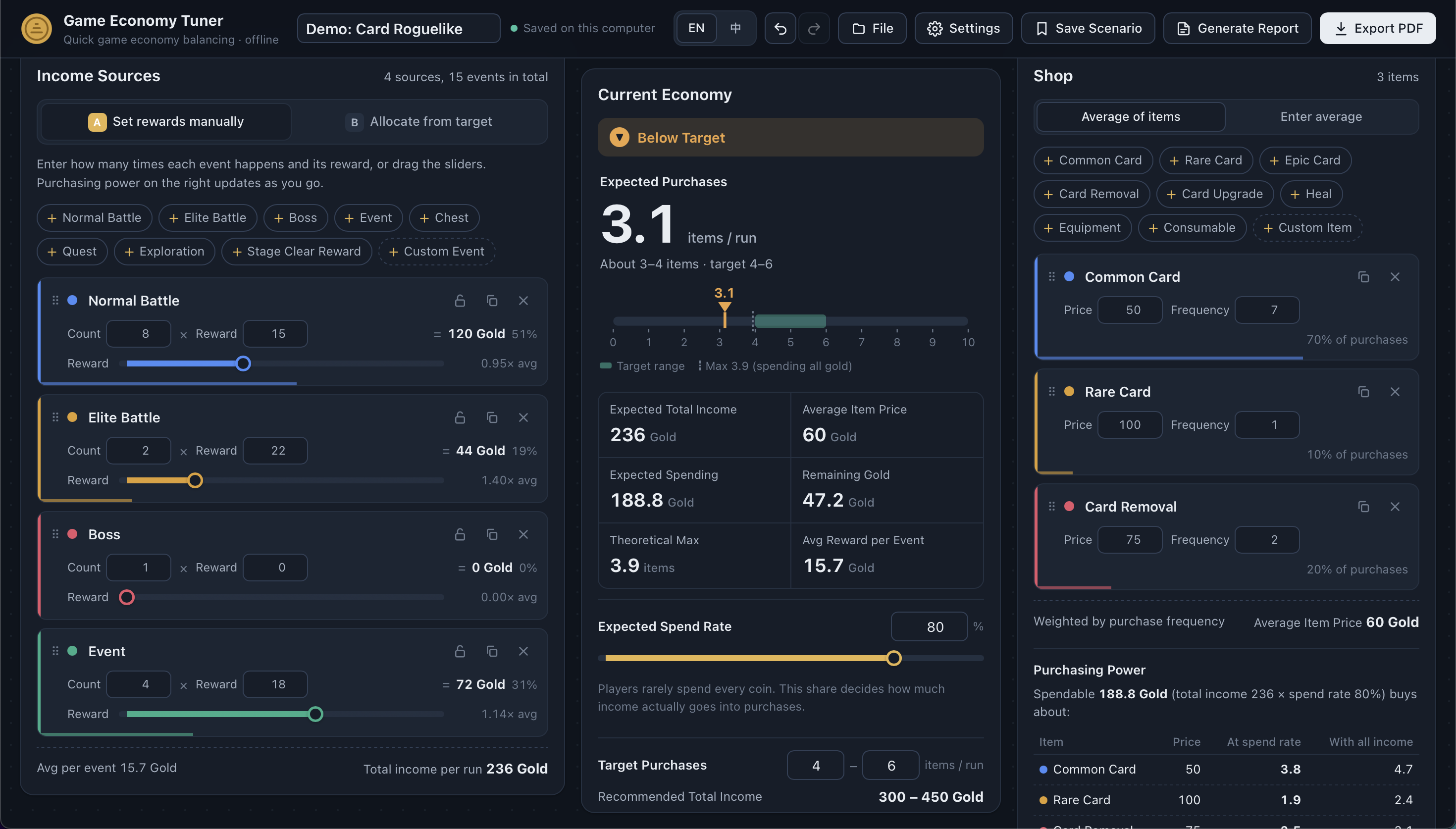1456x829 pixels.
Task: Add a Heal item to shop
Action: click(1311, 194)
